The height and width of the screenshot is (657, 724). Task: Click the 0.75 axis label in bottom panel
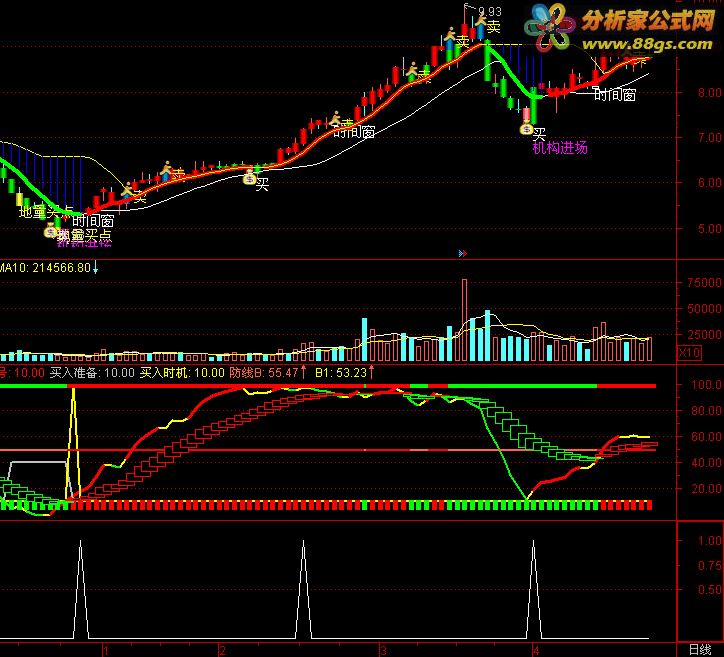pyautogui.click(x=710, y=565)
